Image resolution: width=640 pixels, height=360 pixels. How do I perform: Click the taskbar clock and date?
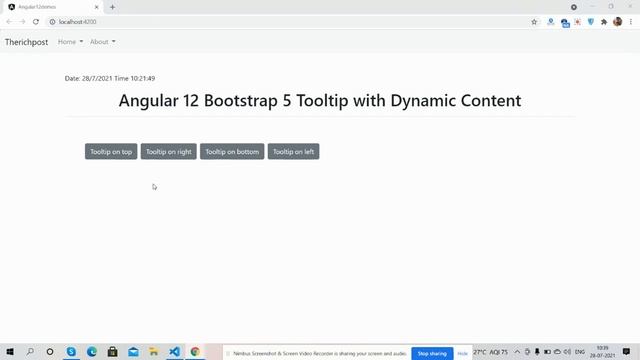(602, 352)
